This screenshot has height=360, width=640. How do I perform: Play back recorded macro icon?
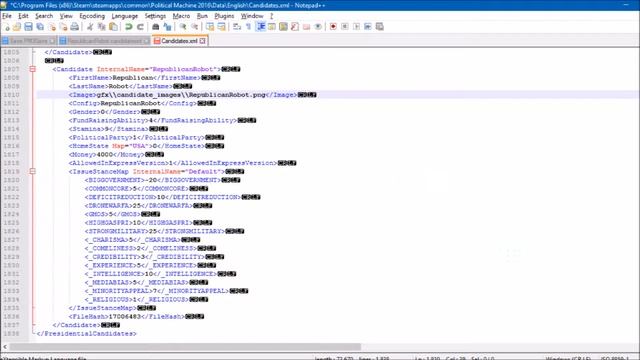click(x=356, y=27)
